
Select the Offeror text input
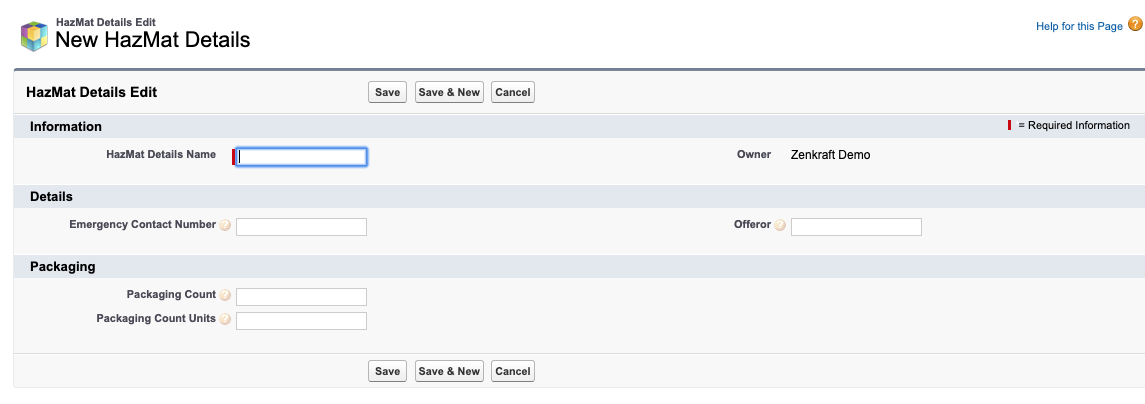(x=856, y=226)
